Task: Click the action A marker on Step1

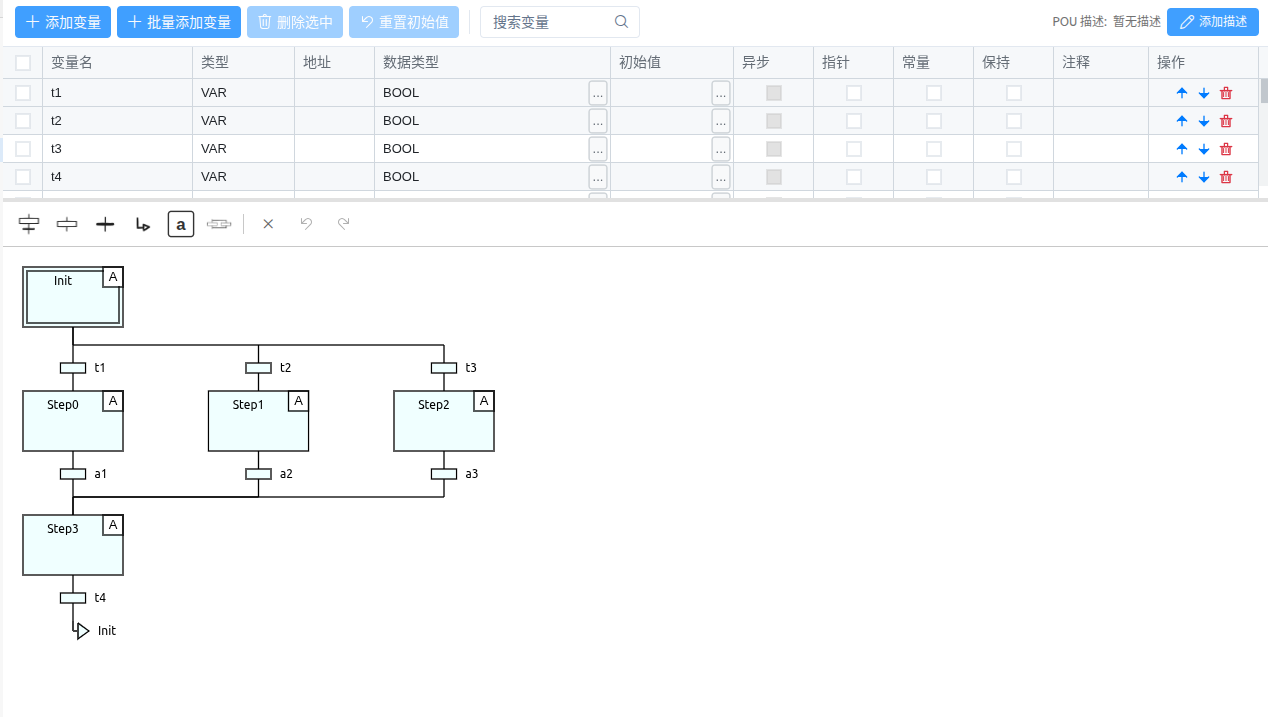Action: [299, 401]
